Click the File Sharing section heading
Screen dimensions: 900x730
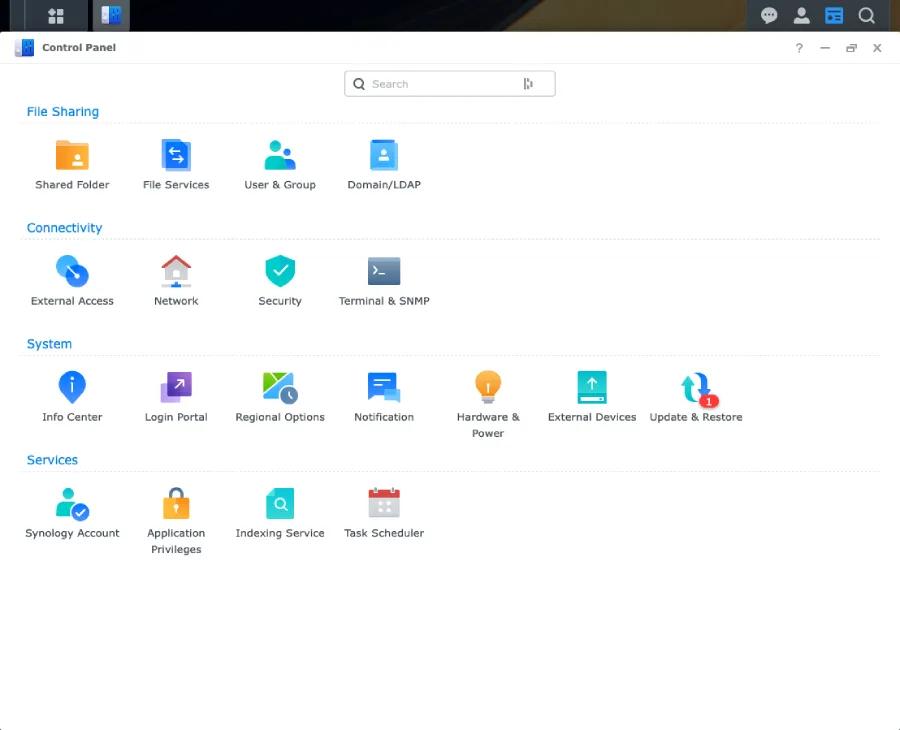(63, 111)
